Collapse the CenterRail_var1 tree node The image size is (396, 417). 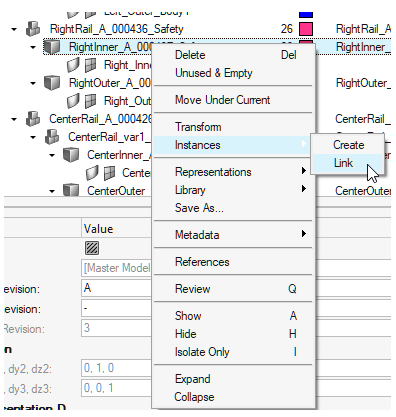pos(33,137)
